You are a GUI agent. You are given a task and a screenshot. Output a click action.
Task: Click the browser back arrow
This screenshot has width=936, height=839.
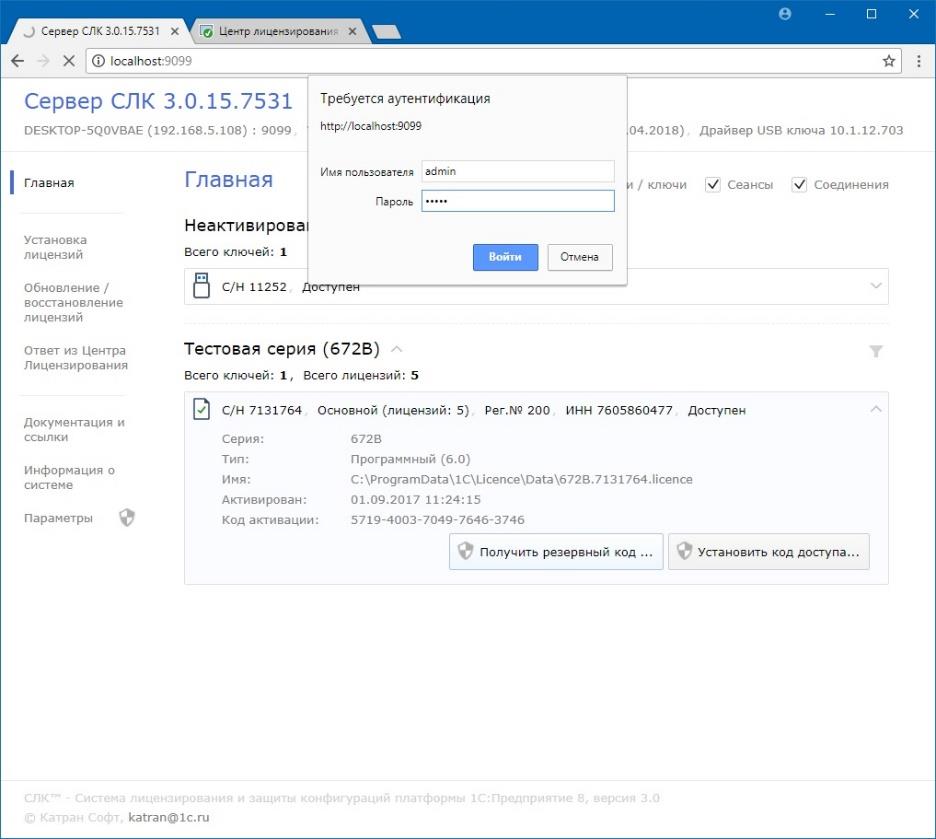18,61
